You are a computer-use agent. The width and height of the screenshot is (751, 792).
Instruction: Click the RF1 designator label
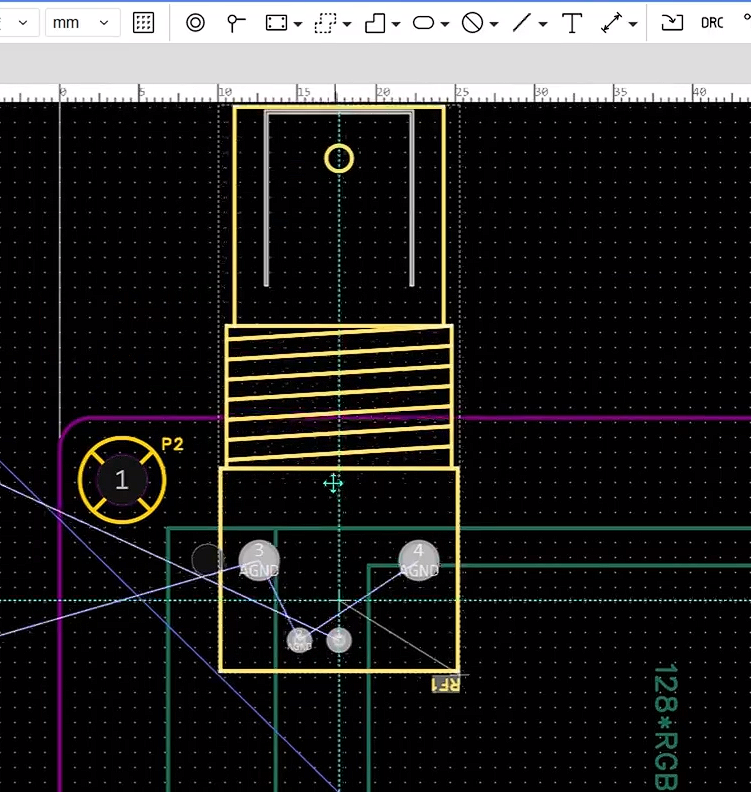coord(445,685)
